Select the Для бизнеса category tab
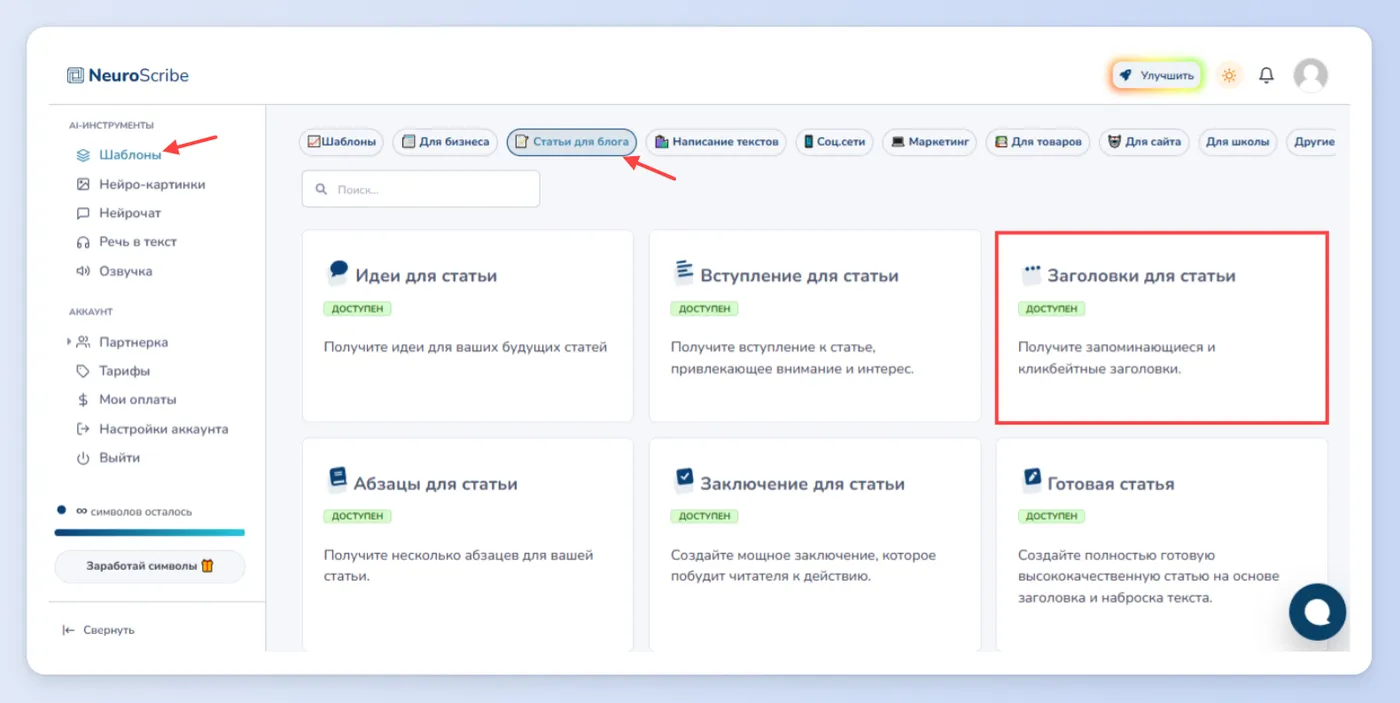 tap(446, 142)
